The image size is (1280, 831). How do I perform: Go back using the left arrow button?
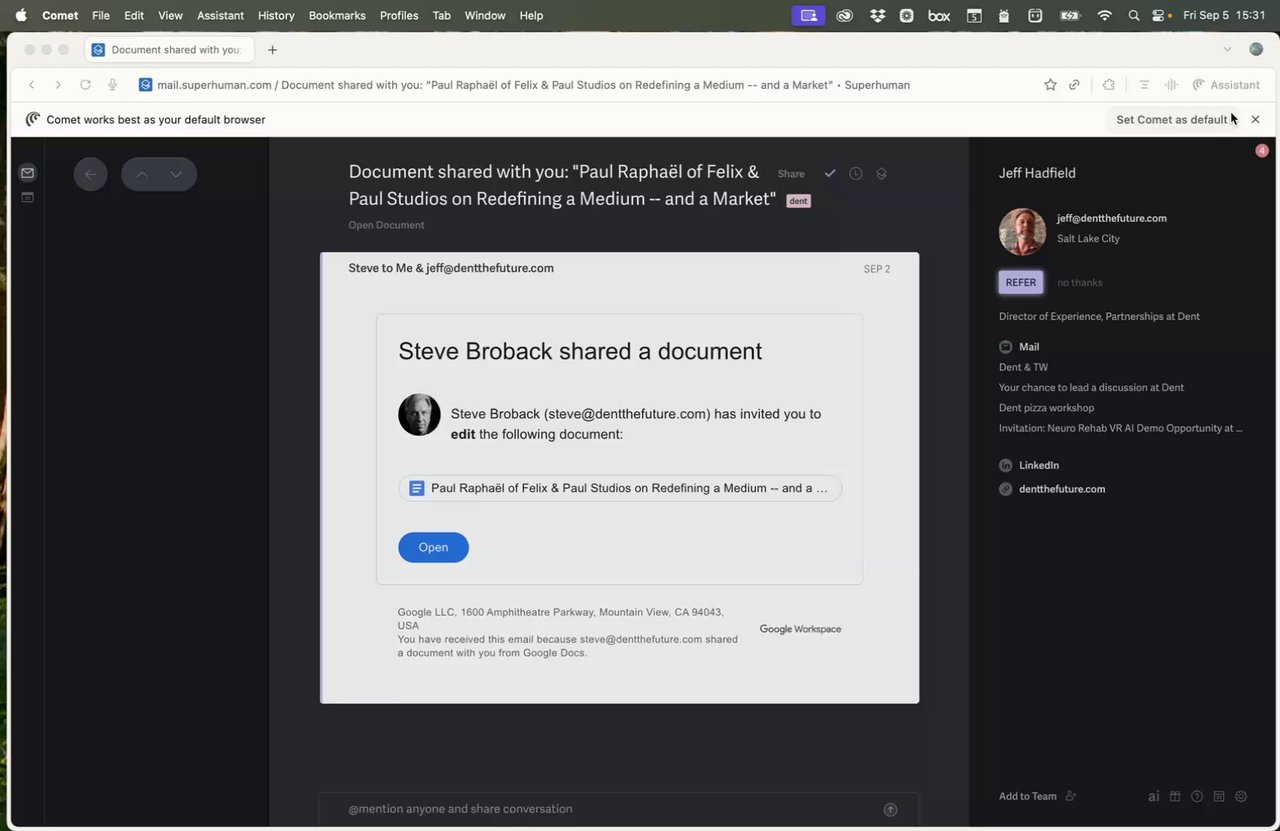90,174
